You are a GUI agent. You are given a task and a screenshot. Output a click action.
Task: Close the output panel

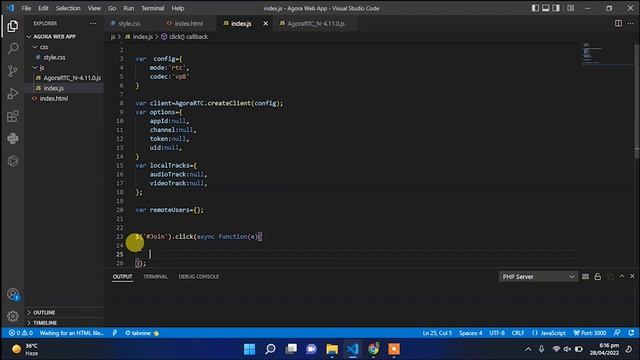pyautogui.click(x=632, y=276)
